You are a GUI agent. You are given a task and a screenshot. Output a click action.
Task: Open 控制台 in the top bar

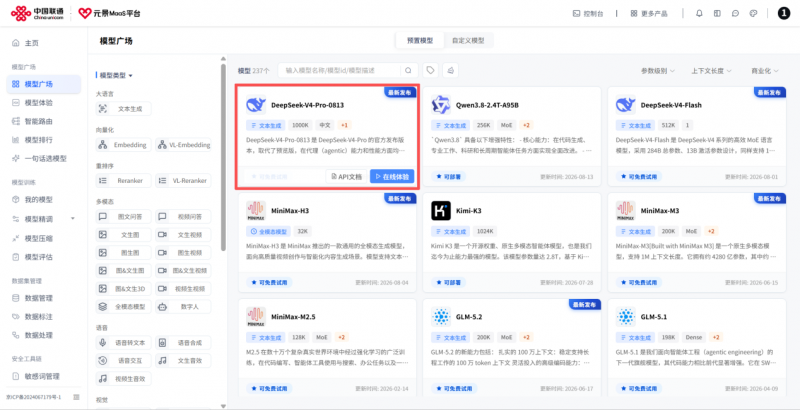tap(588, 14)
